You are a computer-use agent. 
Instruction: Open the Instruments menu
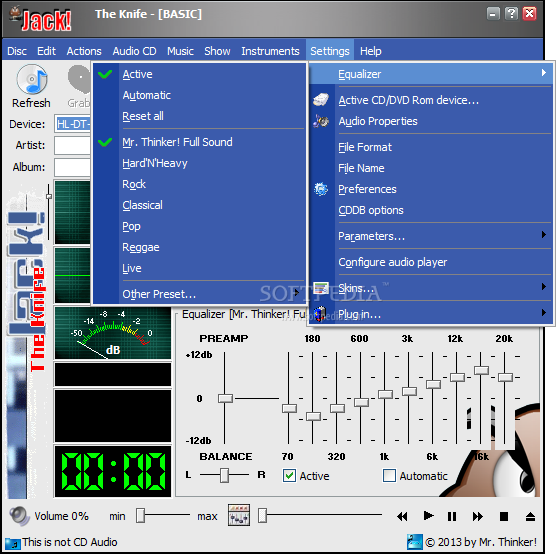[270, 51]
